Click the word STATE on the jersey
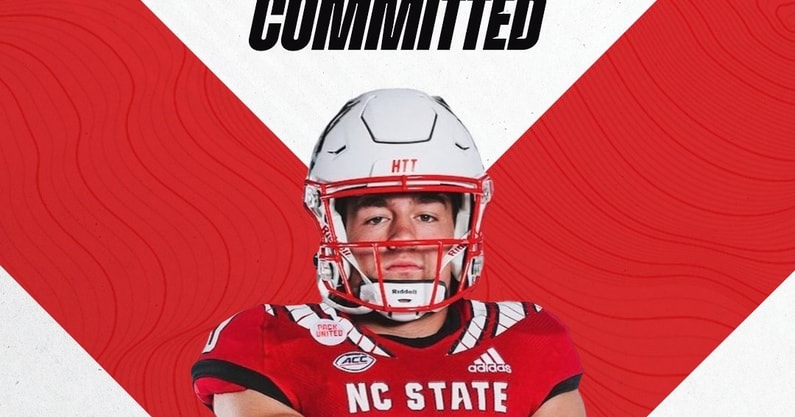Viewport: 795px width, 417px height. pyautogui.click(x=456, y=397)
